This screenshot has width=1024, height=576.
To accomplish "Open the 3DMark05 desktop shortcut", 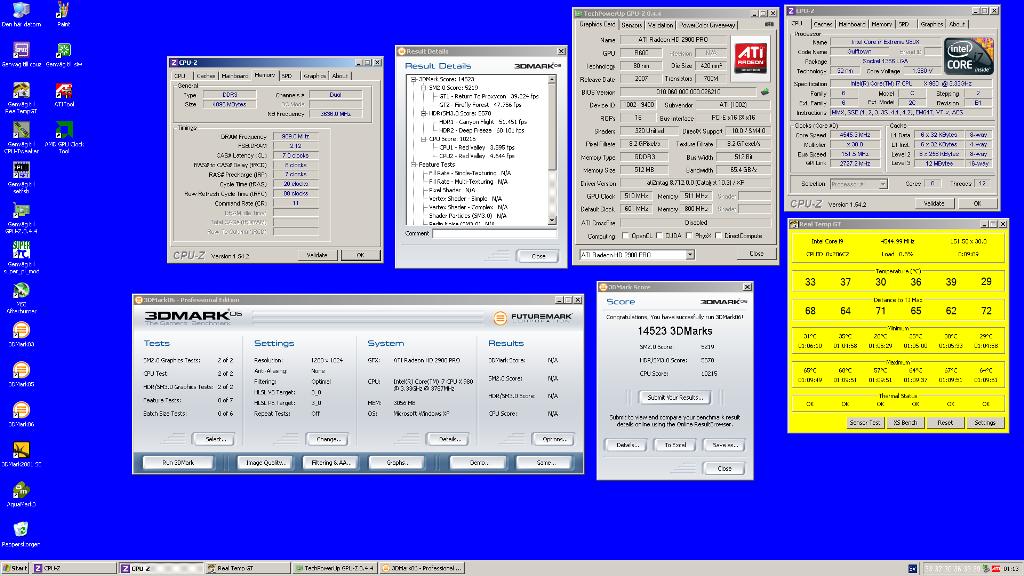I will point(21,373).
